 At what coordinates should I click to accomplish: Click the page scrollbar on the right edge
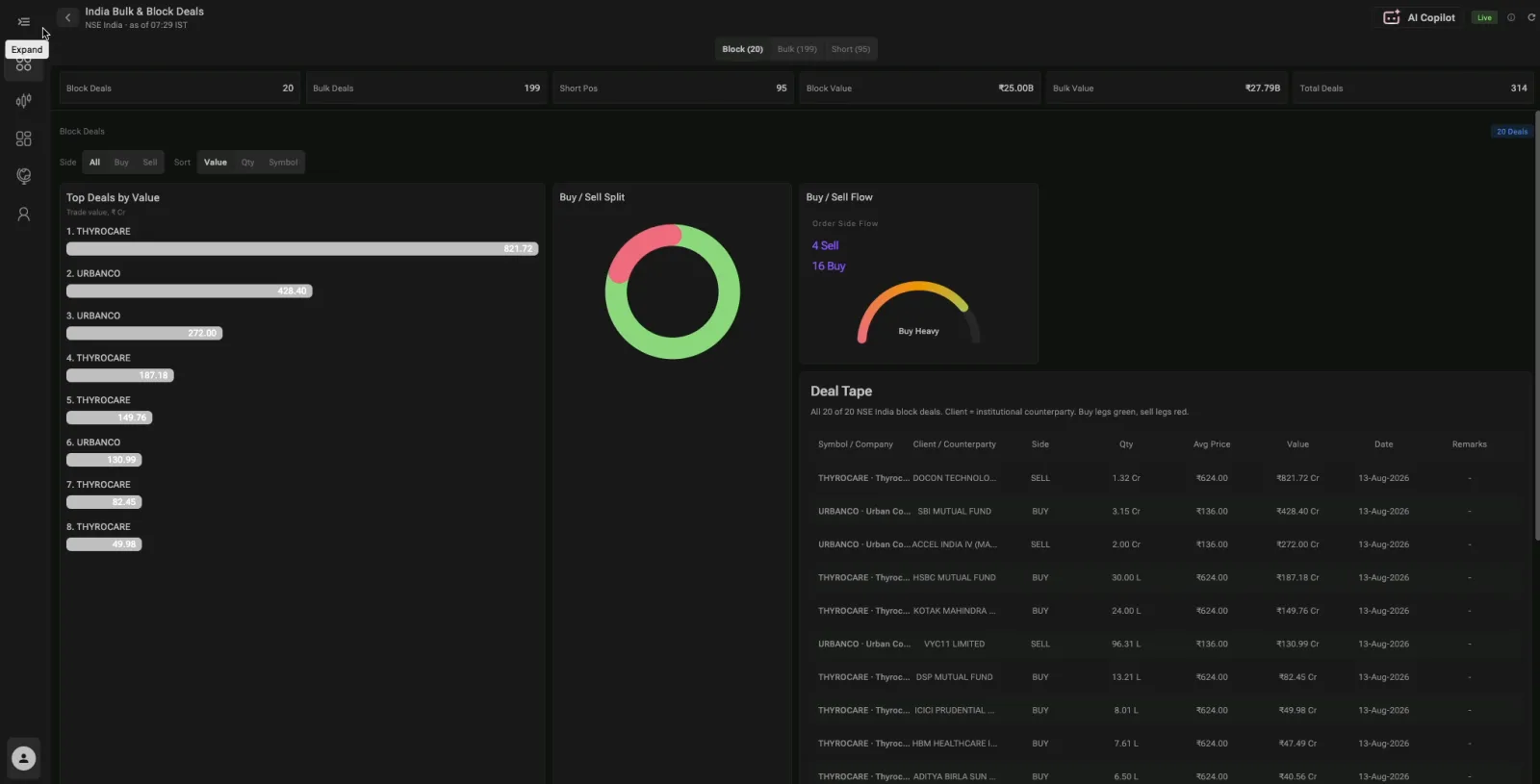(1536, 327)
